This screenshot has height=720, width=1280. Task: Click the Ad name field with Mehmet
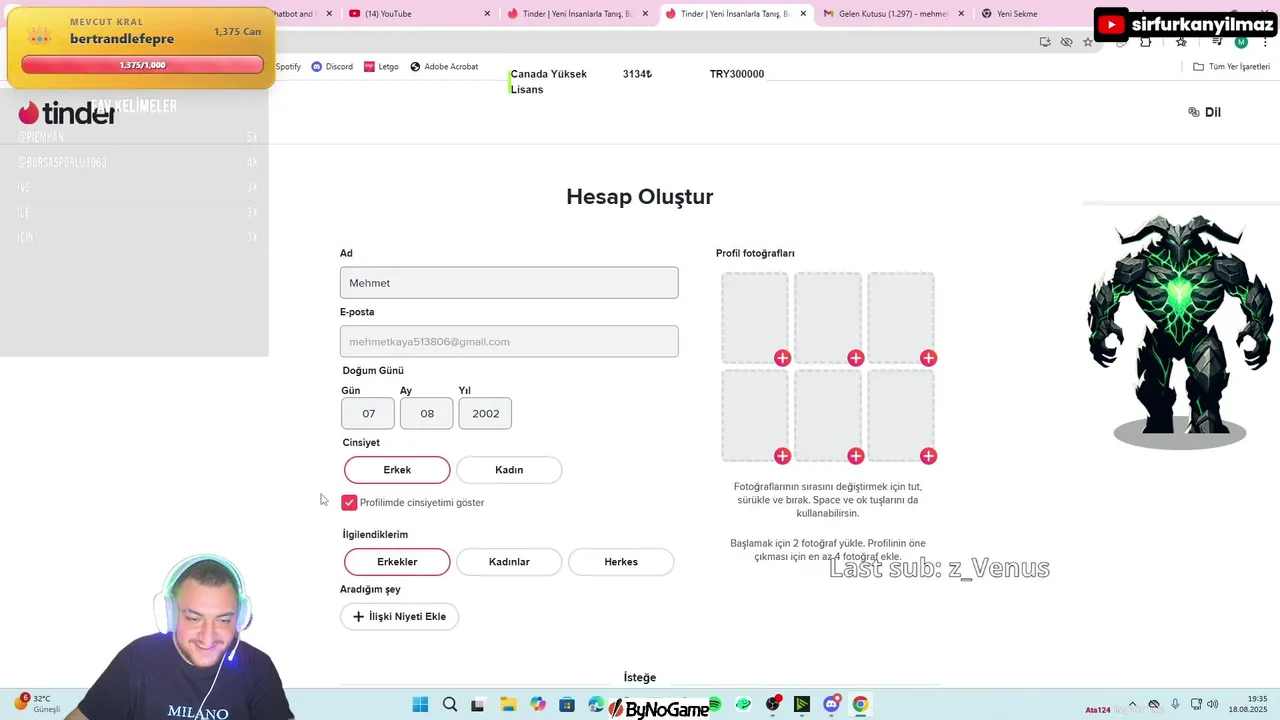tap(509, 283)
